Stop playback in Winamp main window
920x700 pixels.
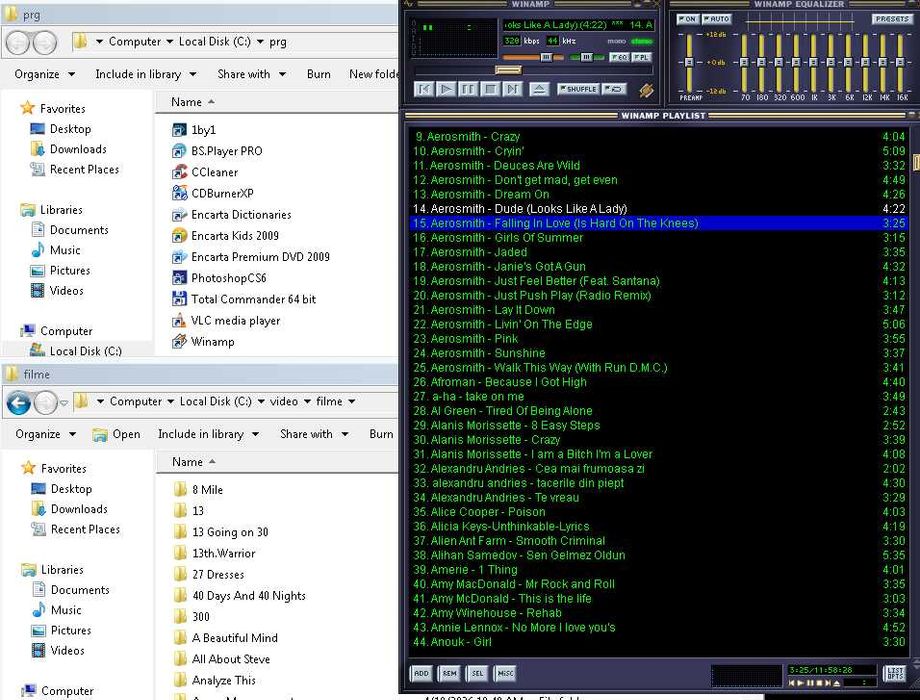(491, 89)
